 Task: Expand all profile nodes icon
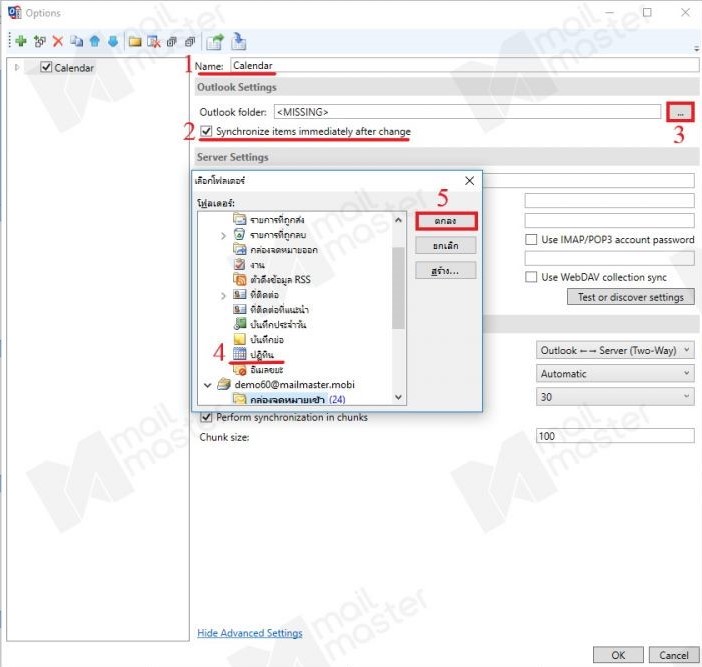[x=172, y=42]
